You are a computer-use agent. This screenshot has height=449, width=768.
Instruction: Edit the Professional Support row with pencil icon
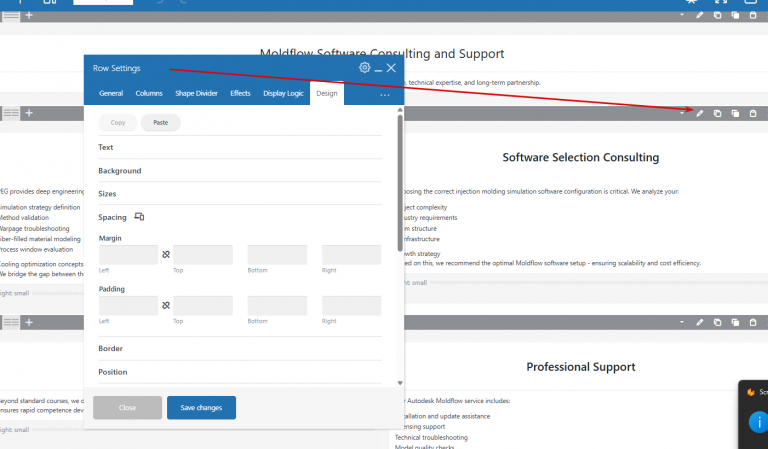tap(699, 322)
